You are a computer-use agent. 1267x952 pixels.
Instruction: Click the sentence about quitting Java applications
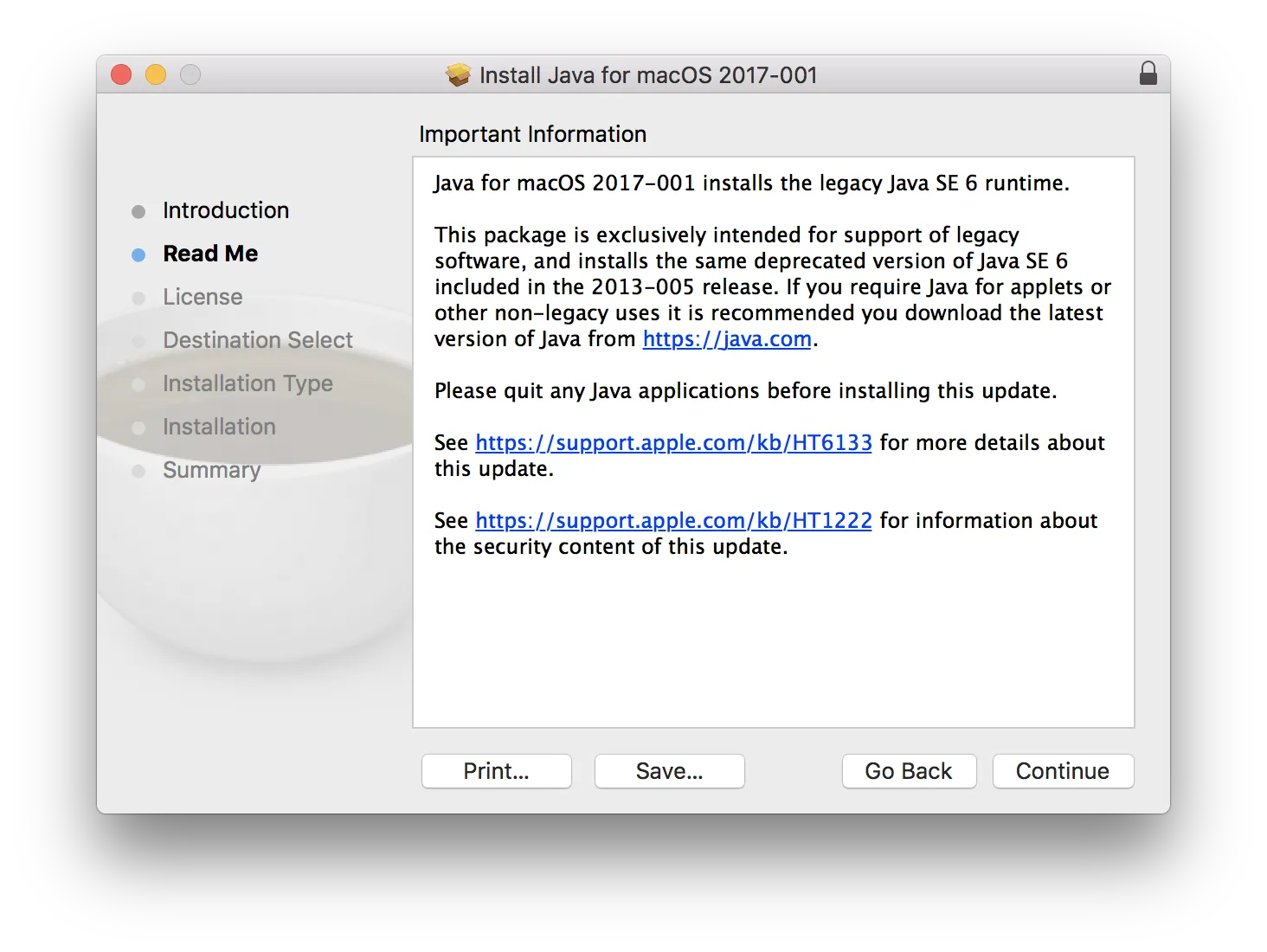tap(745, 391)
